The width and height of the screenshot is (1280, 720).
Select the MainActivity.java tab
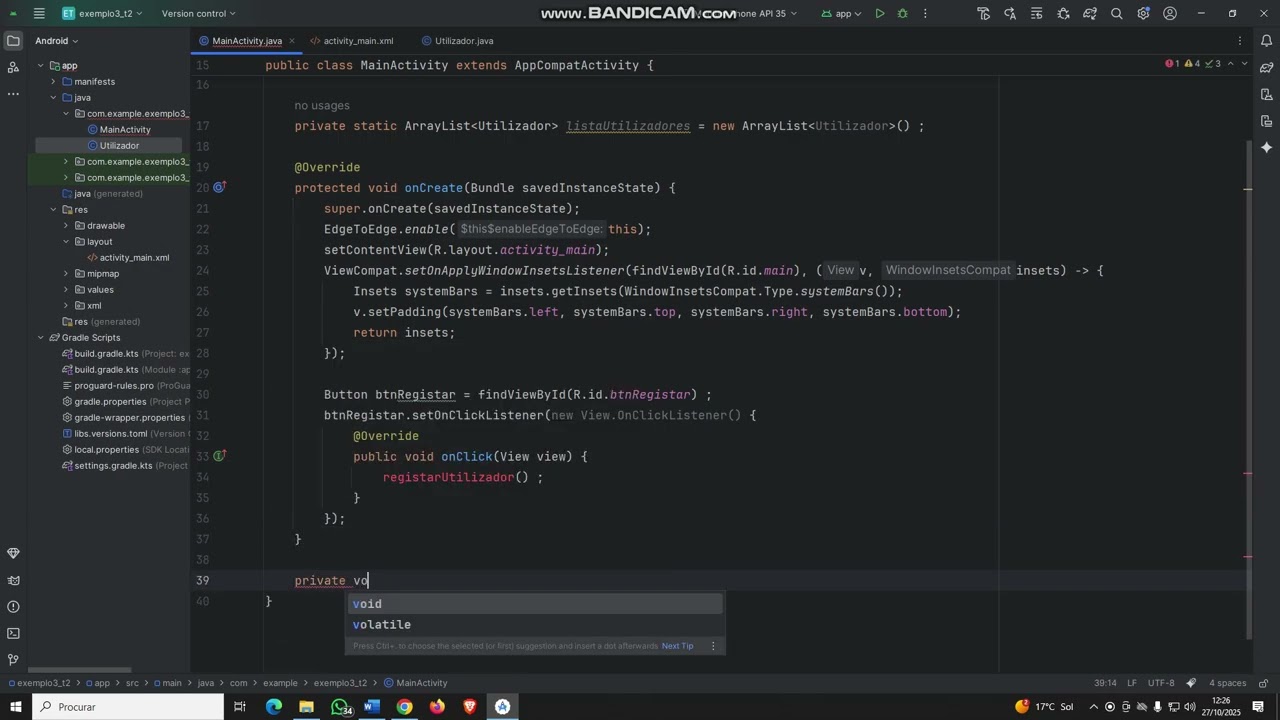(246, 41)
